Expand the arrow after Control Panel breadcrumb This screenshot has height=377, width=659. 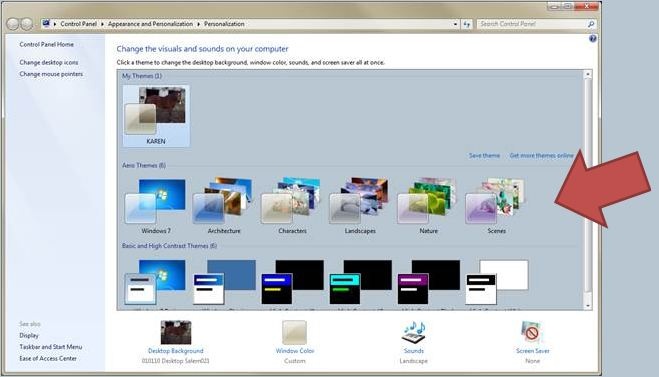click(x=102, y=24)
